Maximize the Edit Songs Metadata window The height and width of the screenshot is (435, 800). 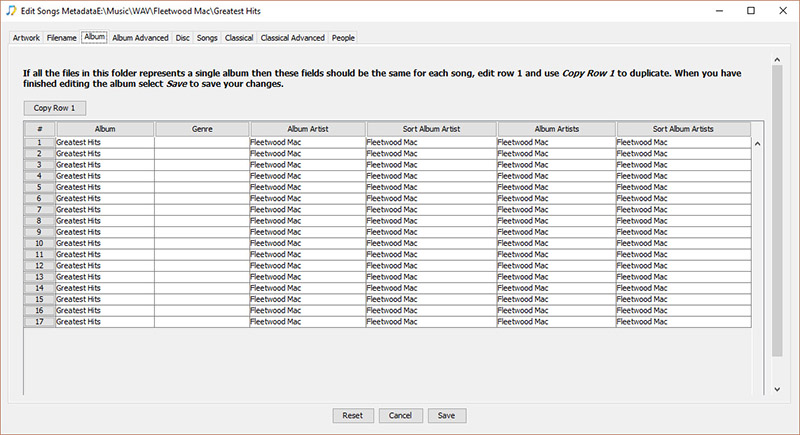click(751, 11)
